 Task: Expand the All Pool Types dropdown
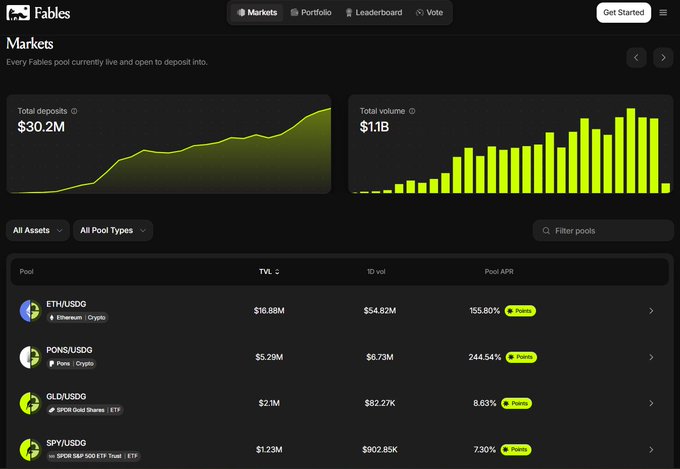pos(113,230)
